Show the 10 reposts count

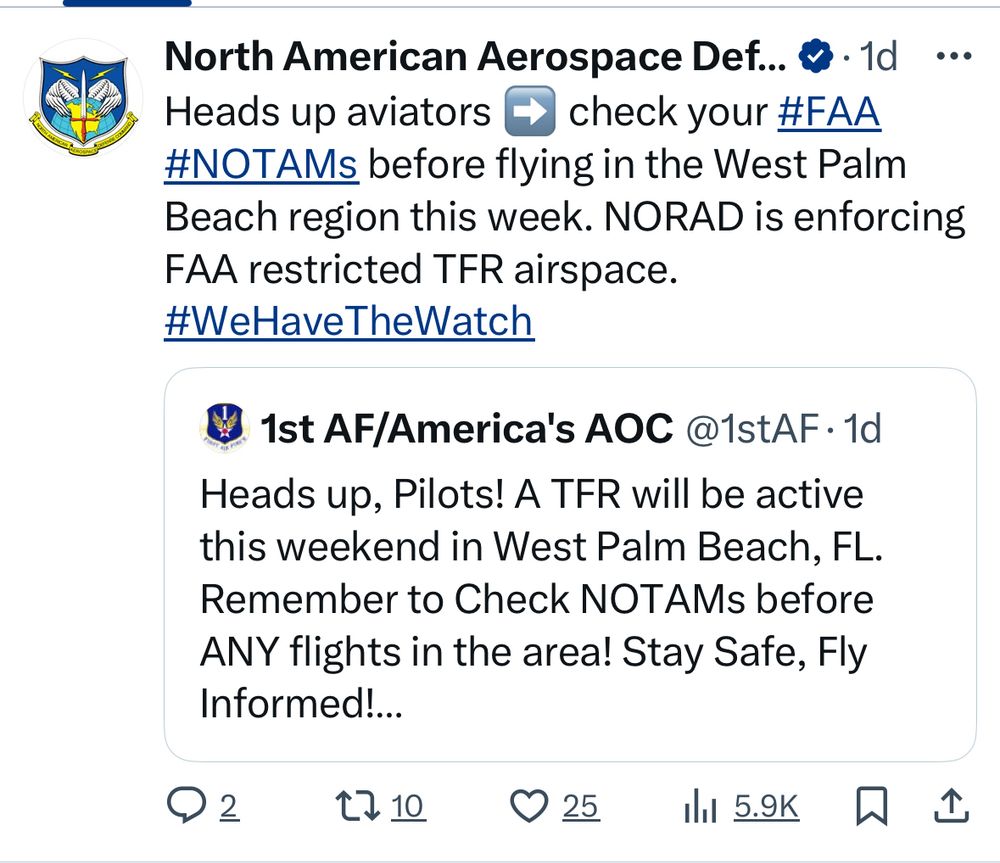(x=407, y=807)
